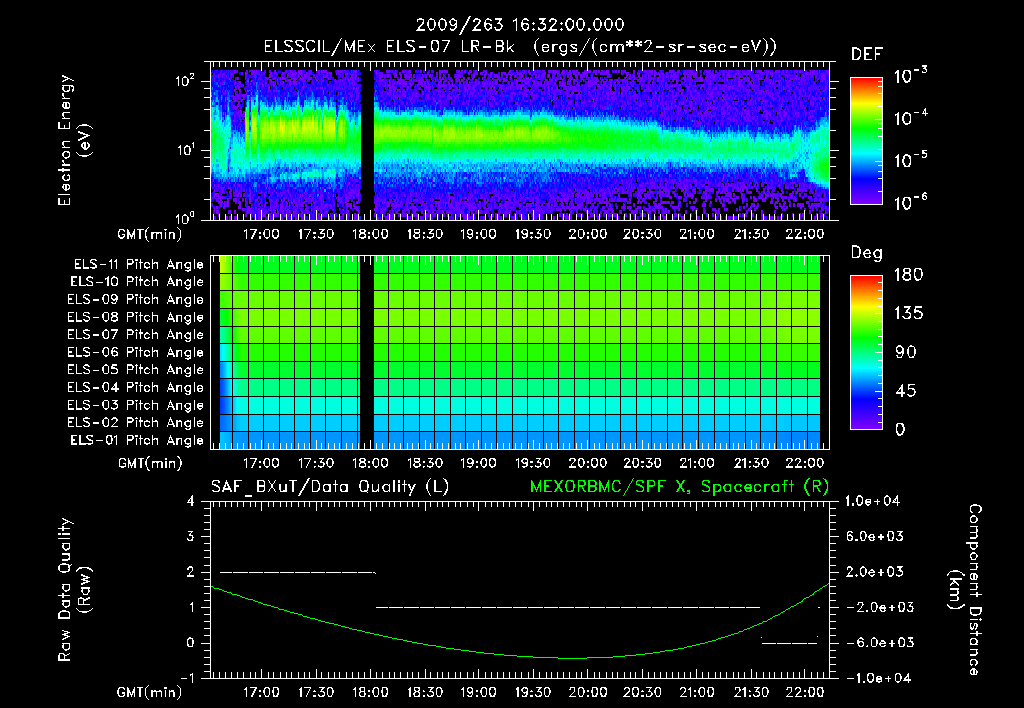This screenshot has width=1024, height=708.
Task: Click the 4 tick on data quality axis
Action: pos(190,502)
